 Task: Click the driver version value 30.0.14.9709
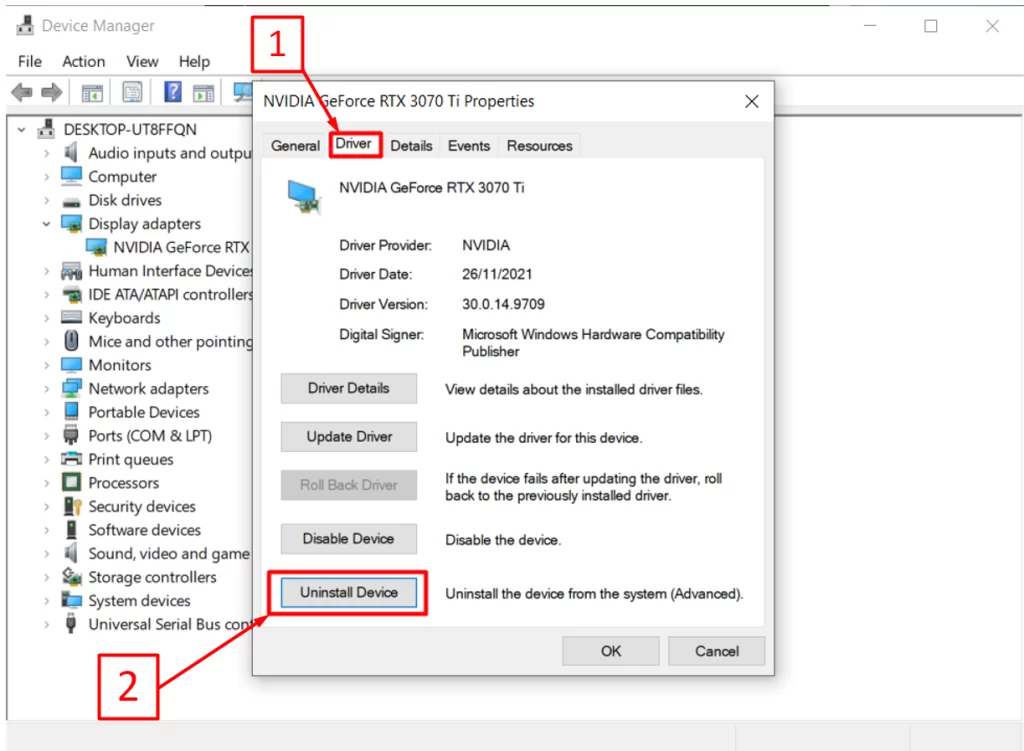click(504, 304)
